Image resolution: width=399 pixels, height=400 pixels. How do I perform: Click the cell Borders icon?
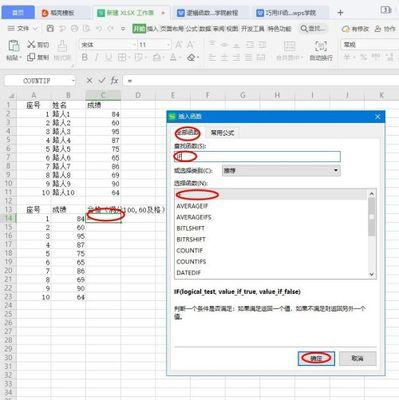pos(121,58)
